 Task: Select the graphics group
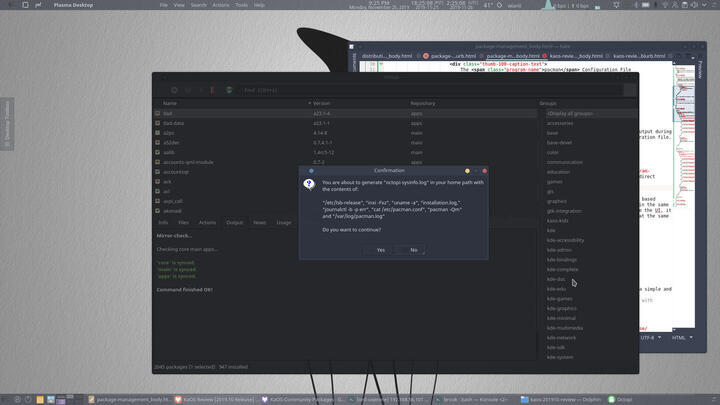[557, 201]
